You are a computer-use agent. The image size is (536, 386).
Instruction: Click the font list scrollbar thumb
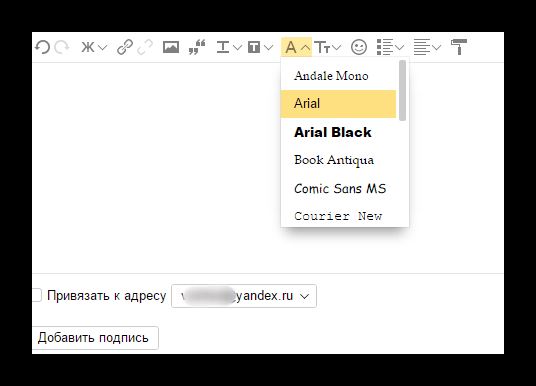point(402,90)
